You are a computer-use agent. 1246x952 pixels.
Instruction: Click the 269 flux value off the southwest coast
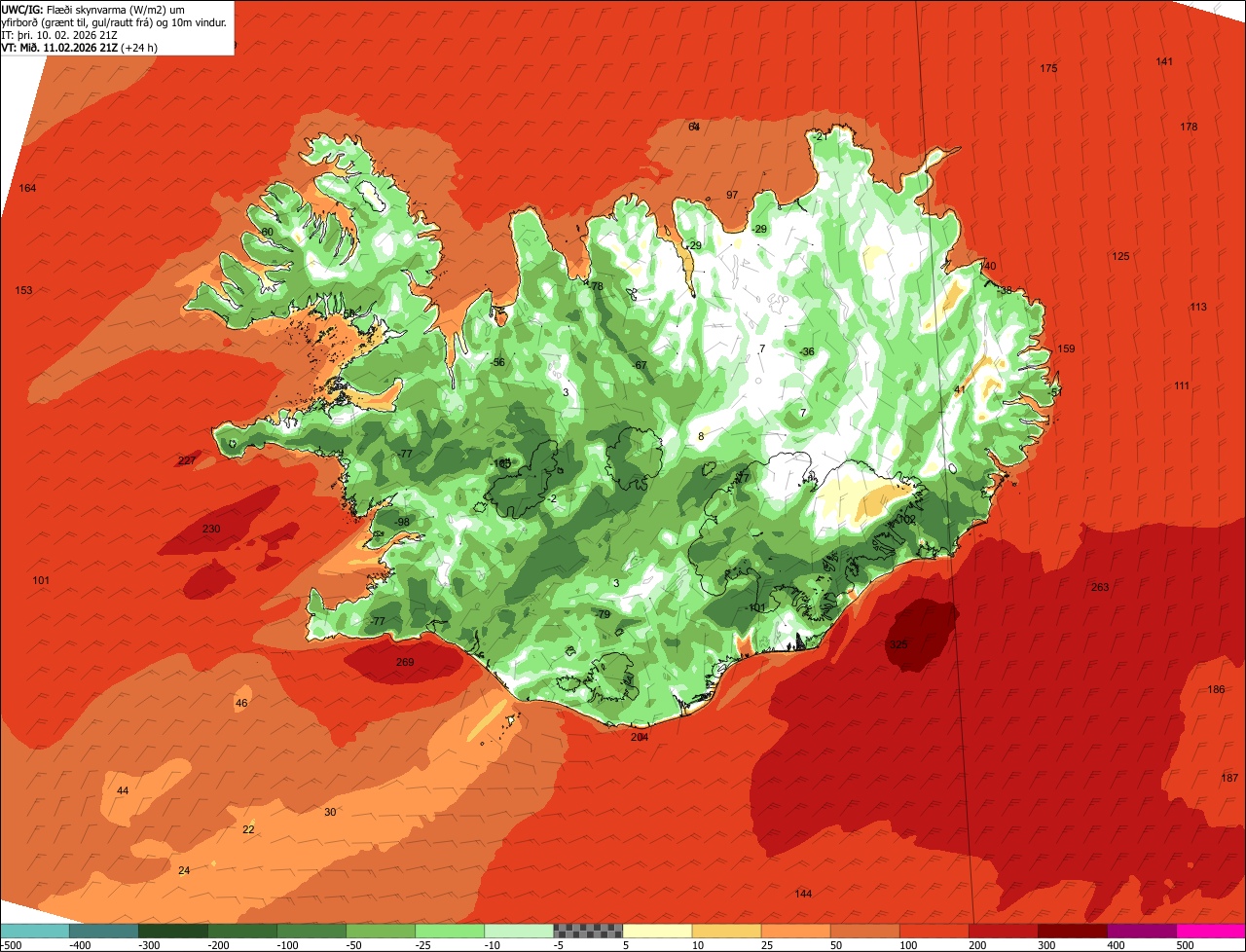[x=405, y=663]
